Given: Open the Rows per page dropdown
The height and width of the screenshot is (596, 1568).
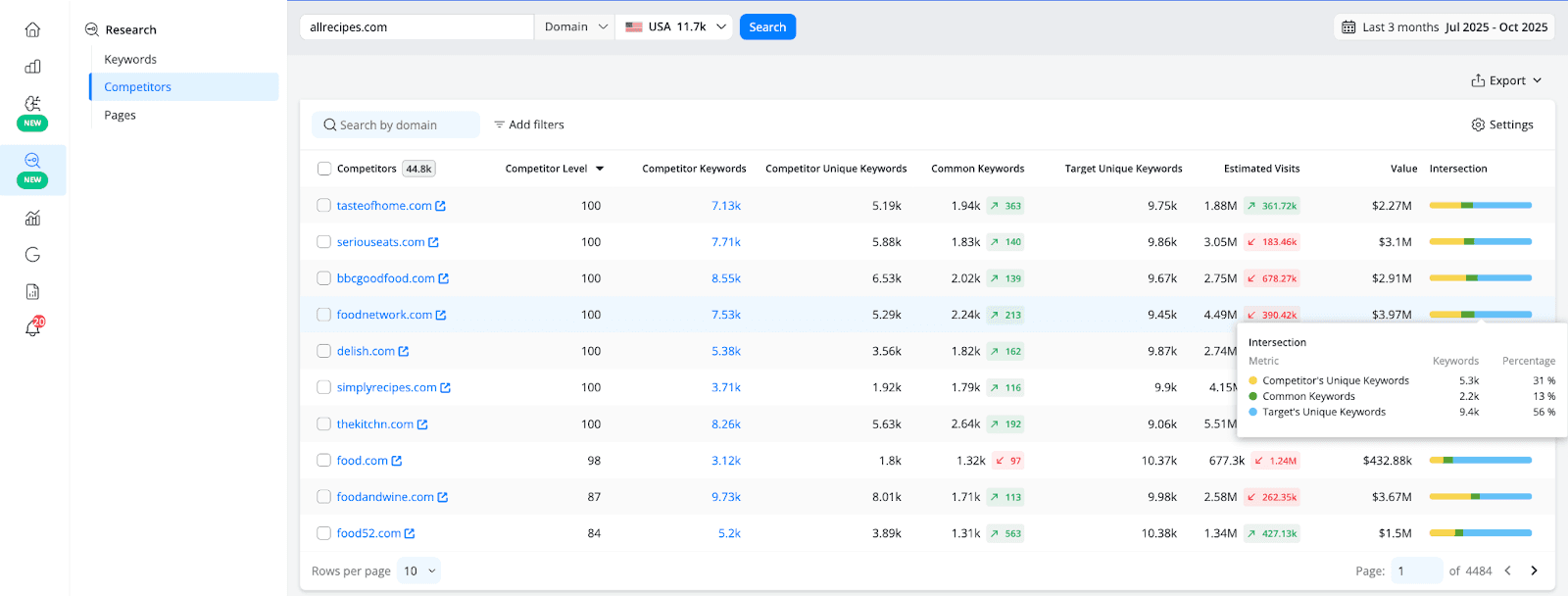Looking at the screenshot, I should (418, 571).
